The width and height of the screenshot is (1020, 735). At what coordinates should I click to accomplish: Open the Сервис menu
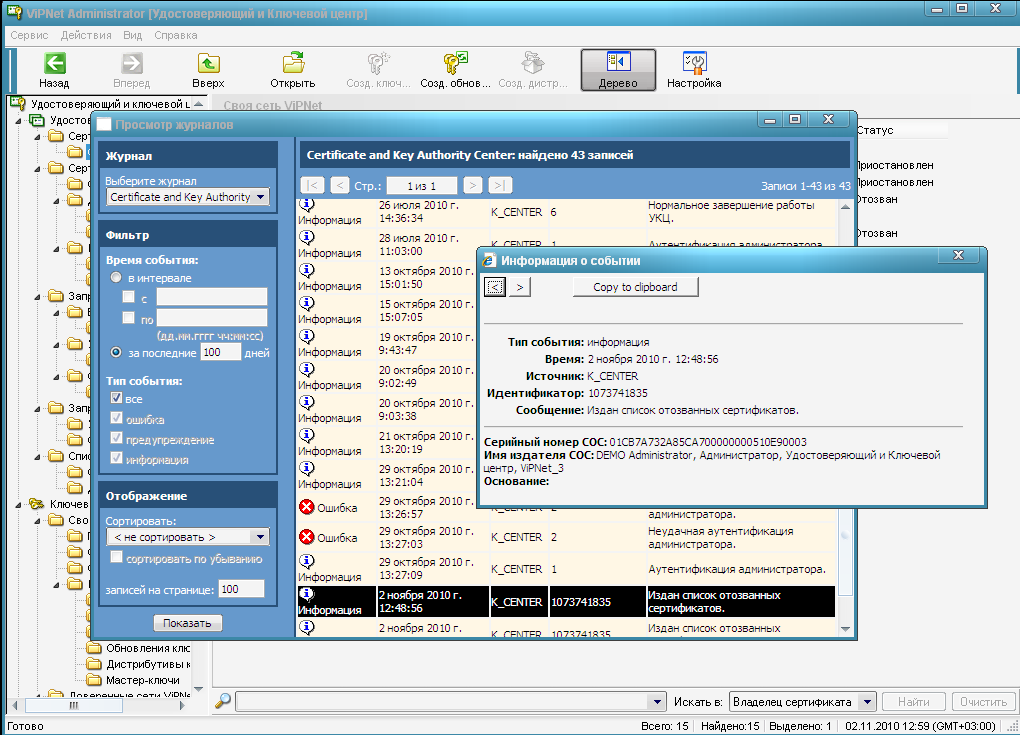29,35
